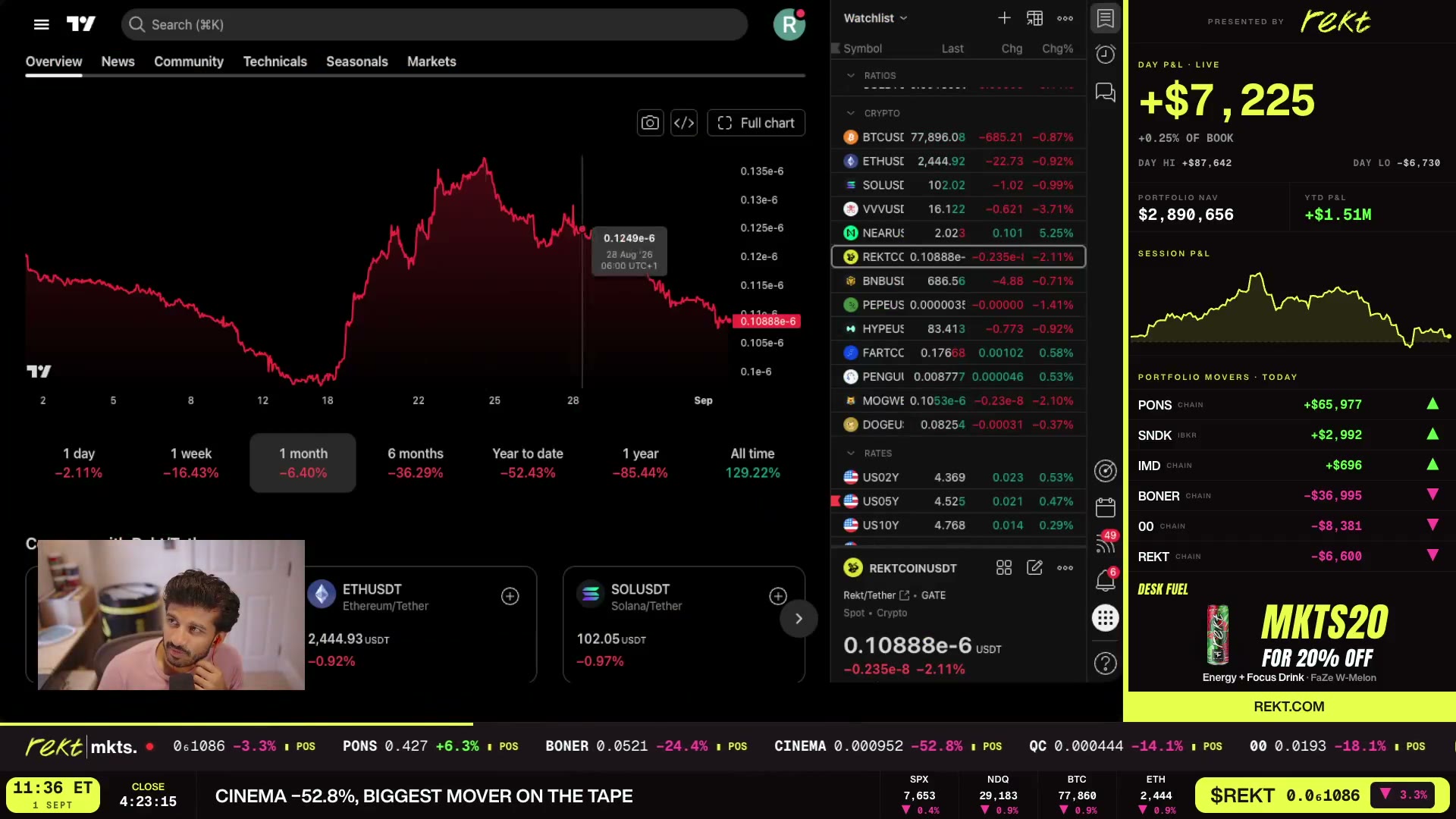Screen dimensions: 1456x819
Task: Select the Year to date range
Action: pyautogui.click(x=528, y=463)
